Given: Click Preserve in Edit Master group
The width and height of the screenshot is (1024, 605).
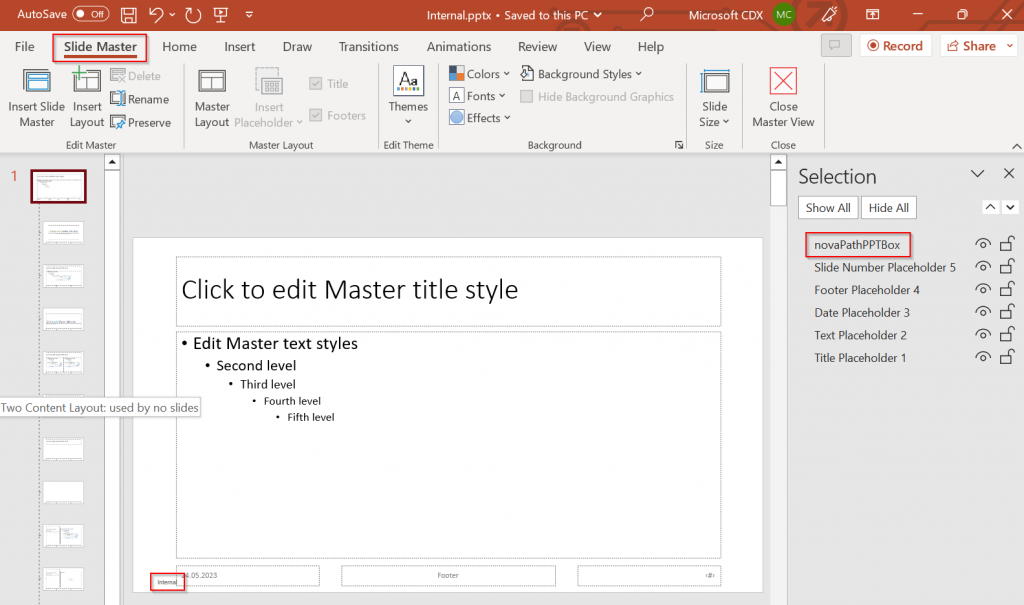Looking at the screenshot, I should [140, 122].
